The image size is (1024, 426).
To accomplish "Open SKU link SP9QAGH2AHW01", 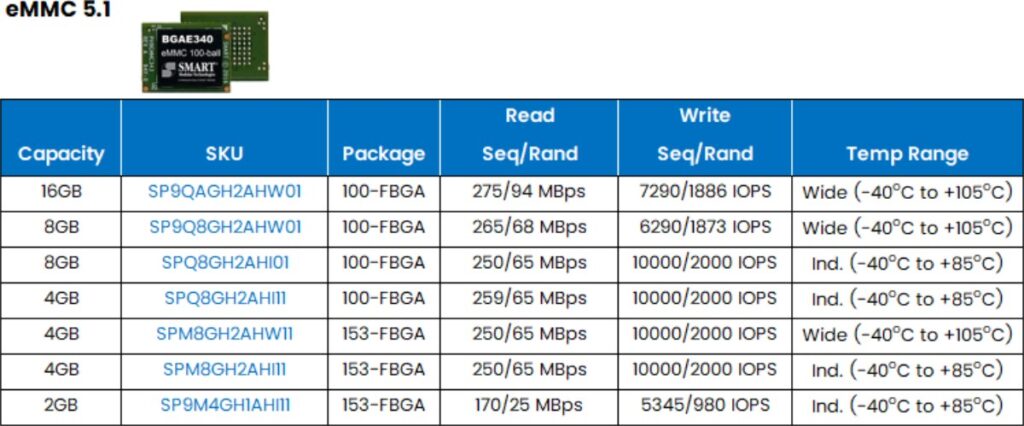I will click(225, 191).
